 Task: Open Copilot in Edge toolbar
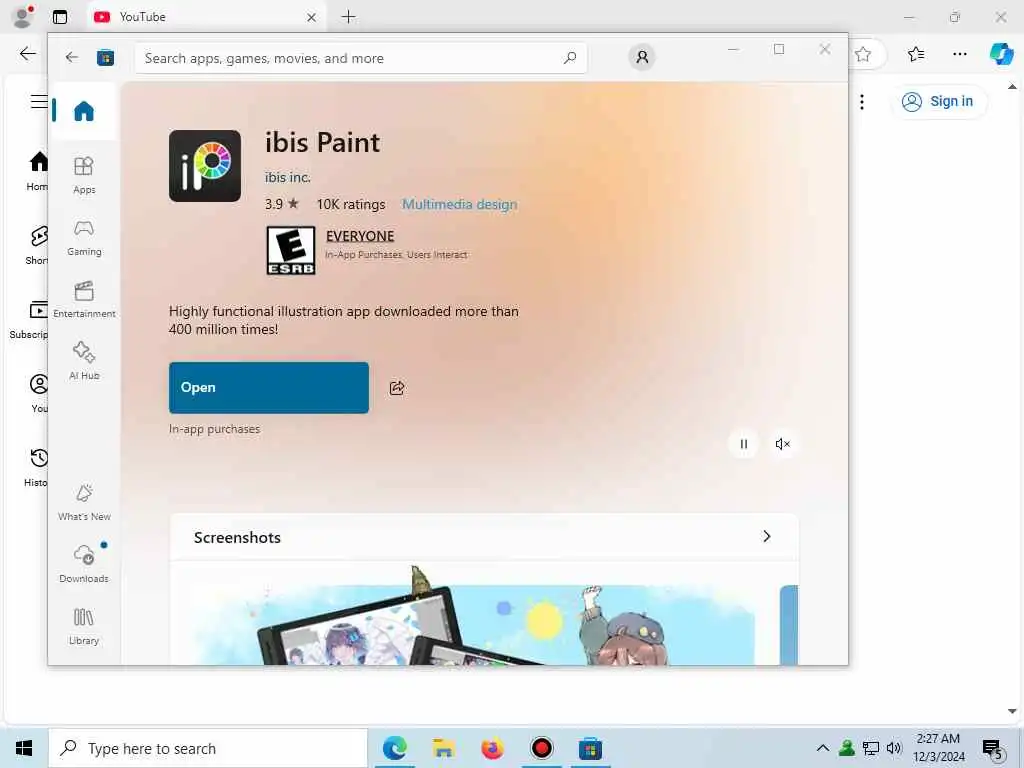[1001, 54]
